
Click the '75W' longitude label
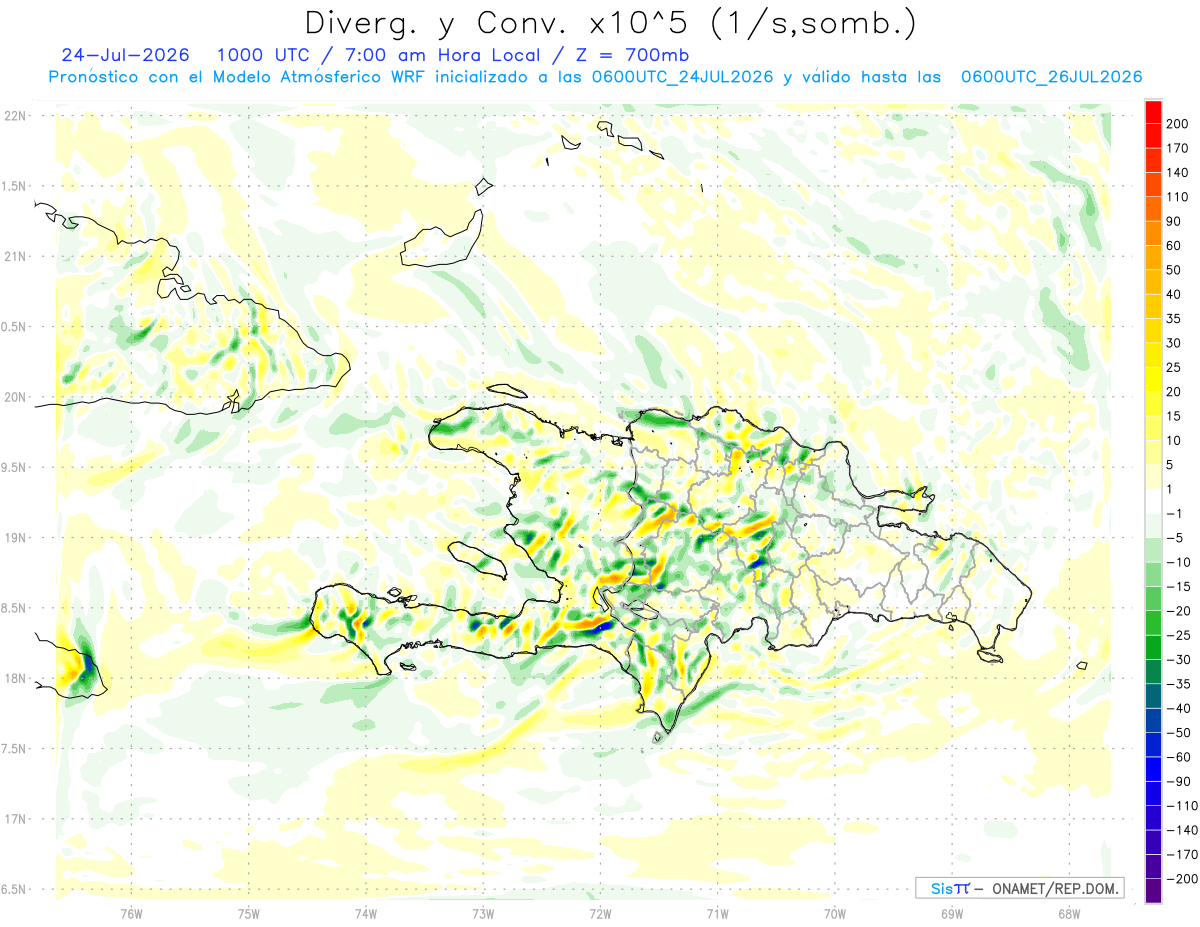(x=248, y=915)
